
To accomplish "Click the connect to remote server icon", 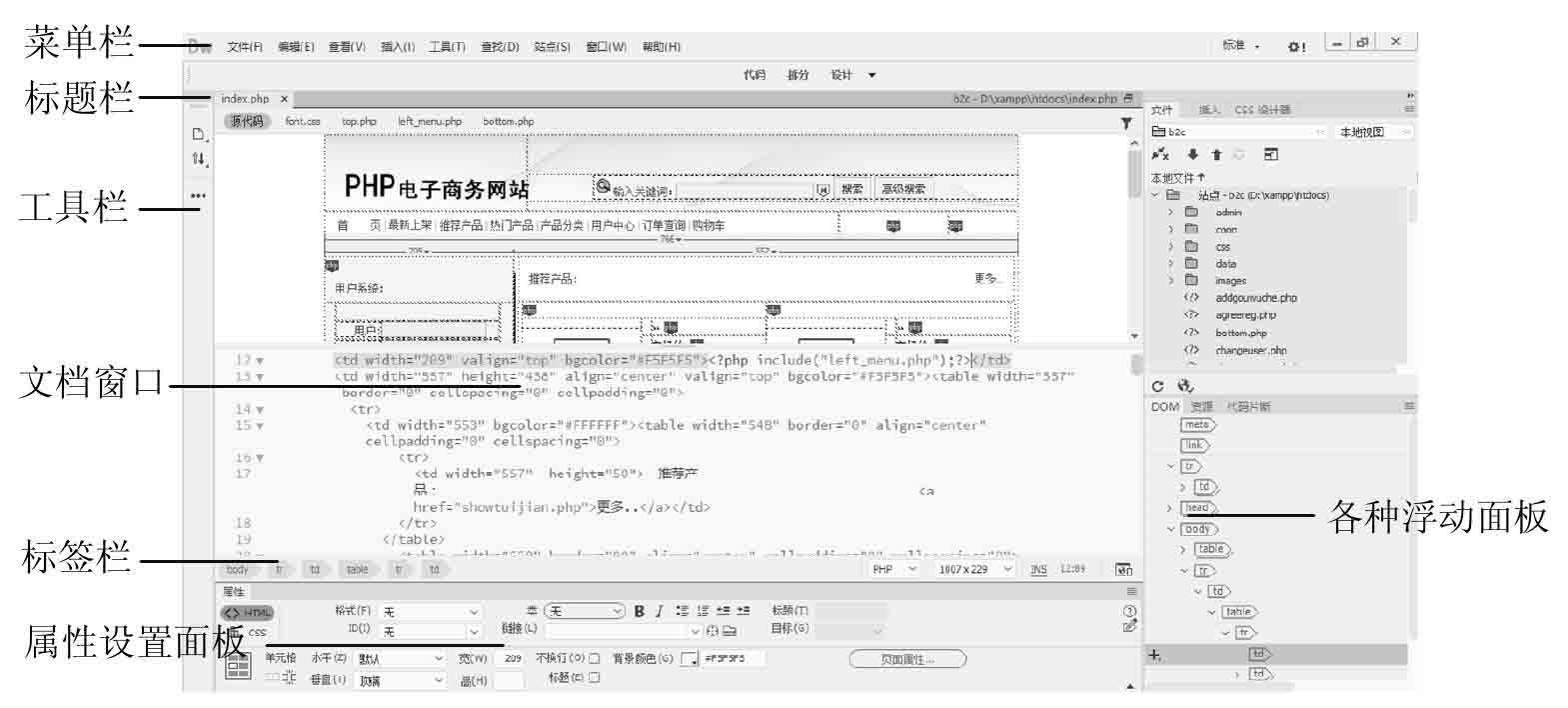I will [1160, 154].
